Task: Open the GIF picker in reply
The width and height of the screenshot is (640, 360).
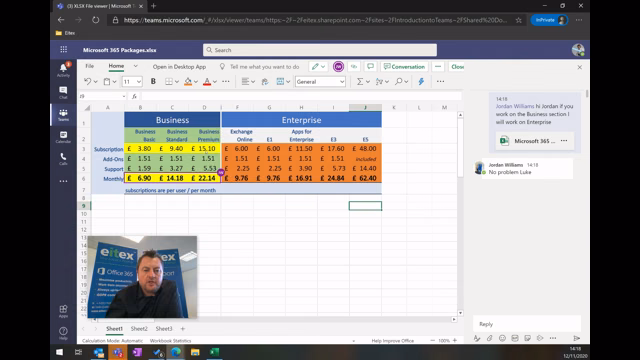Action: click(515, 338)
